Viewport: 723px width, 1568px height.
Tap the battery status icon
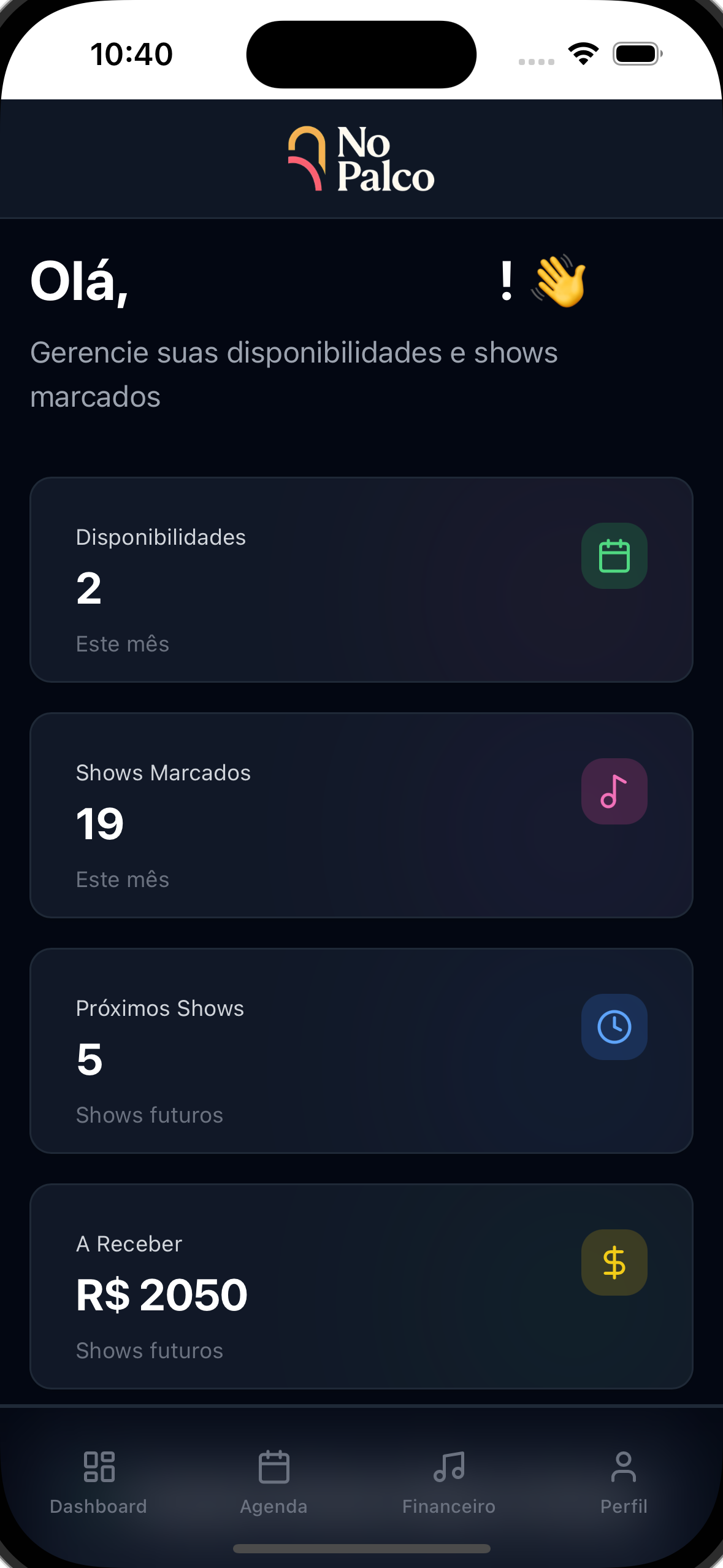tap(637, 54)
